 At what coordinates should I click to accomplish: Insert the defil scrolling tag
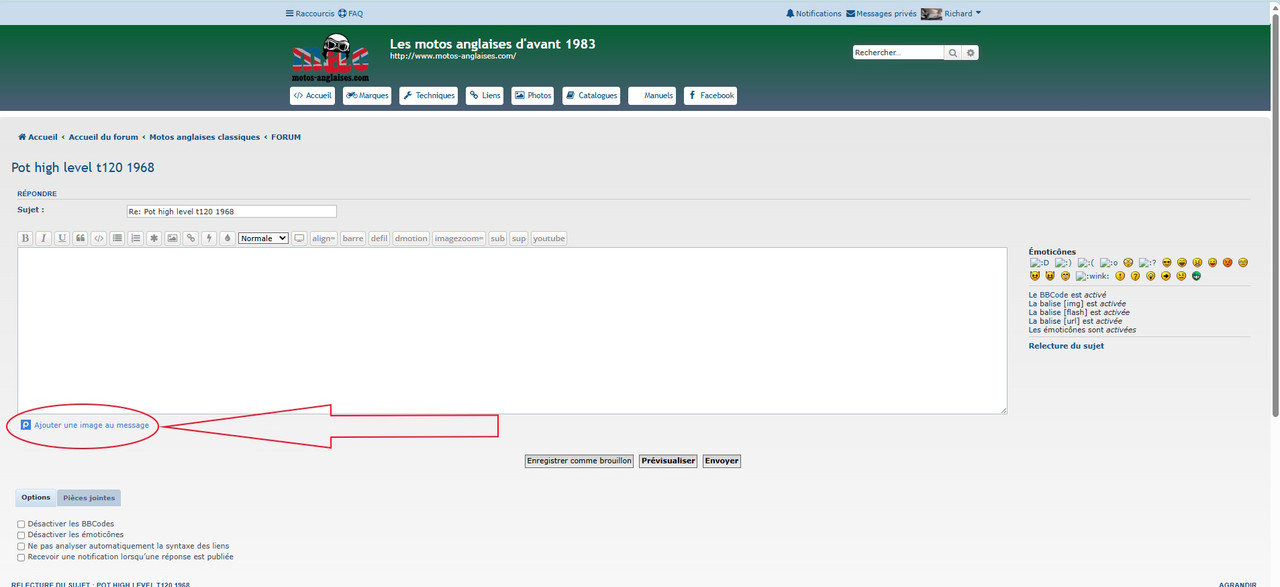pos(379,238)
